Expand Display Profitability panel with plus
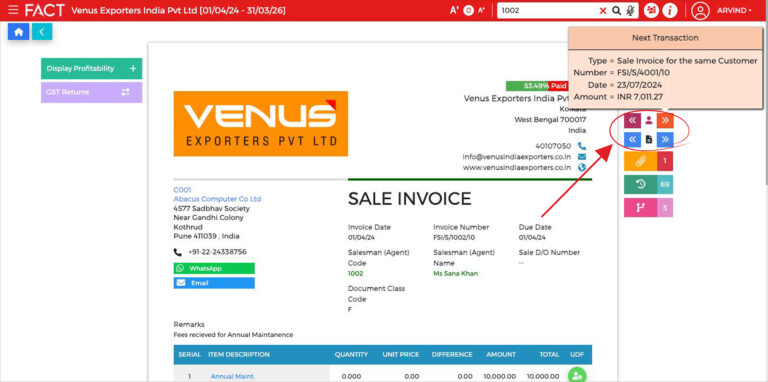 pyautogui.click(x=133, y=69)
